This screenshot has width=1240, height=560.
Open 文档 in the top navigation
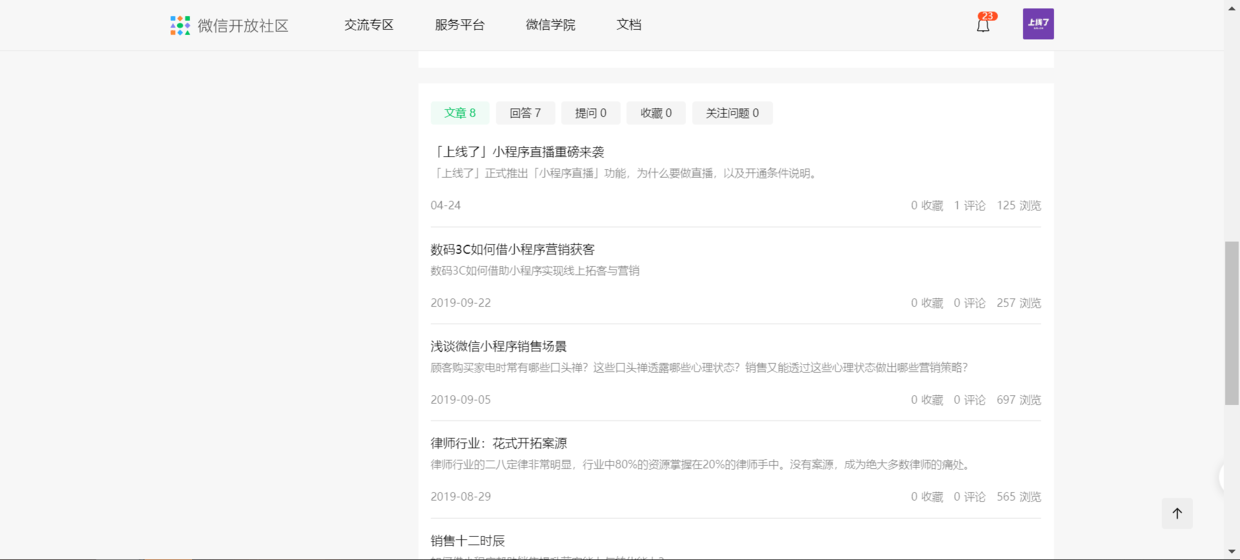629,25
